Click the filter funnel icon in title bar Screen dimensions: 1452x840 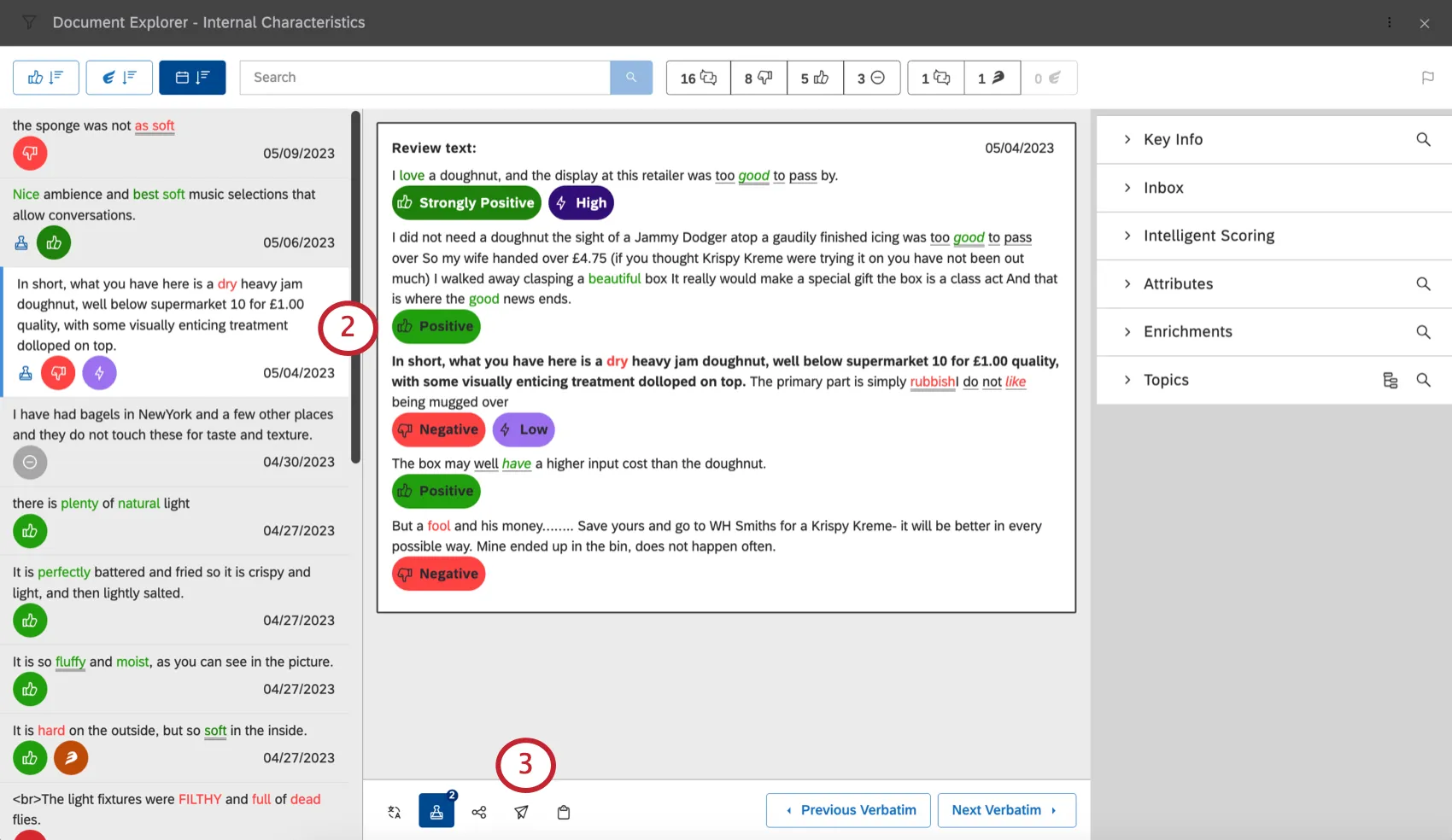(29, 22)
